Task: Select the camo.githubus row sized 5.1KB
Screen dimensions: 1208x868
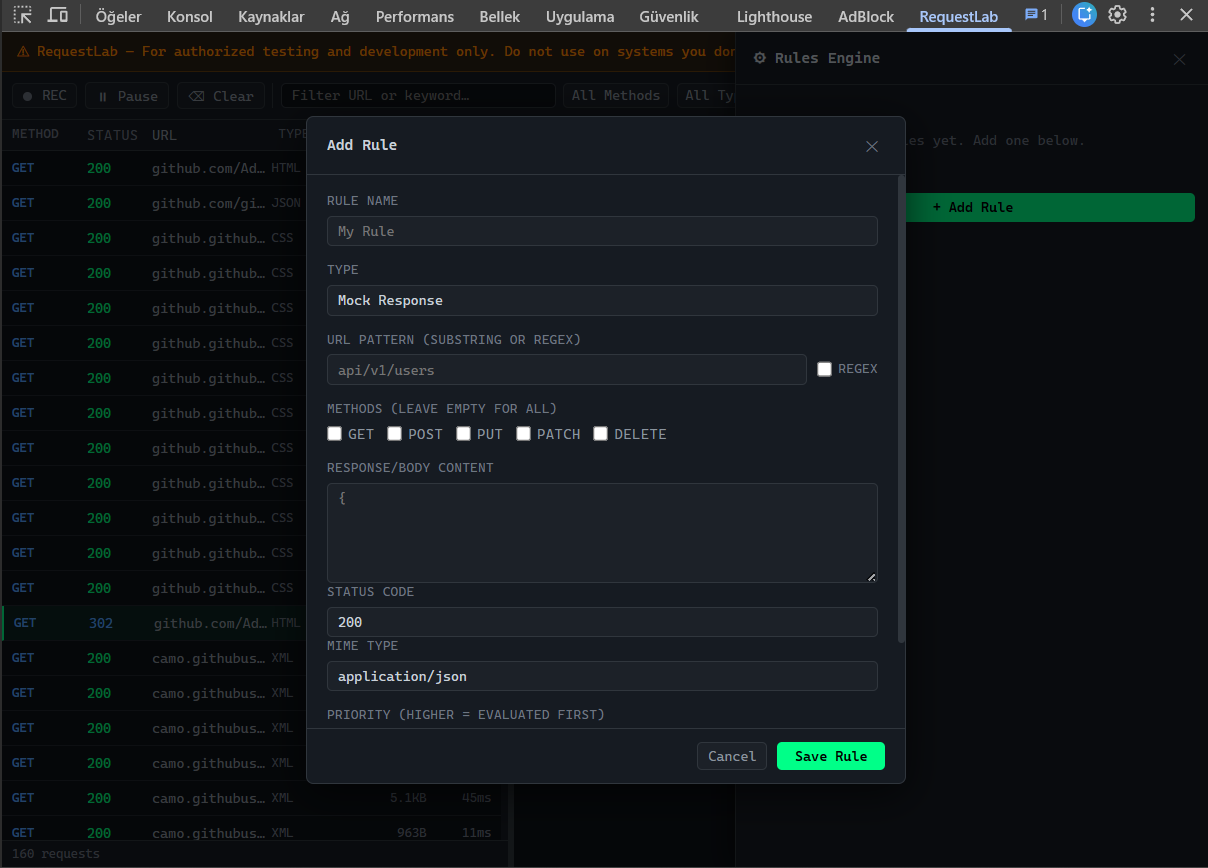Action: coord(255,798)
